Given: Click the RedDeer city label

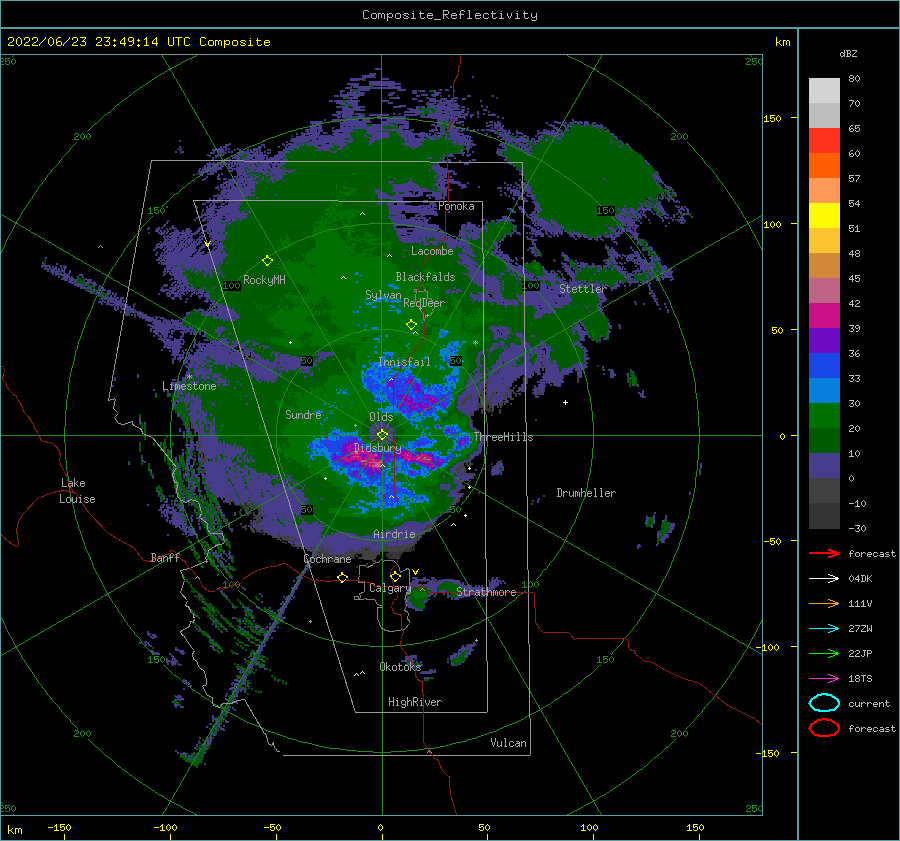Looking at the screenshot, I should (424, 303).
